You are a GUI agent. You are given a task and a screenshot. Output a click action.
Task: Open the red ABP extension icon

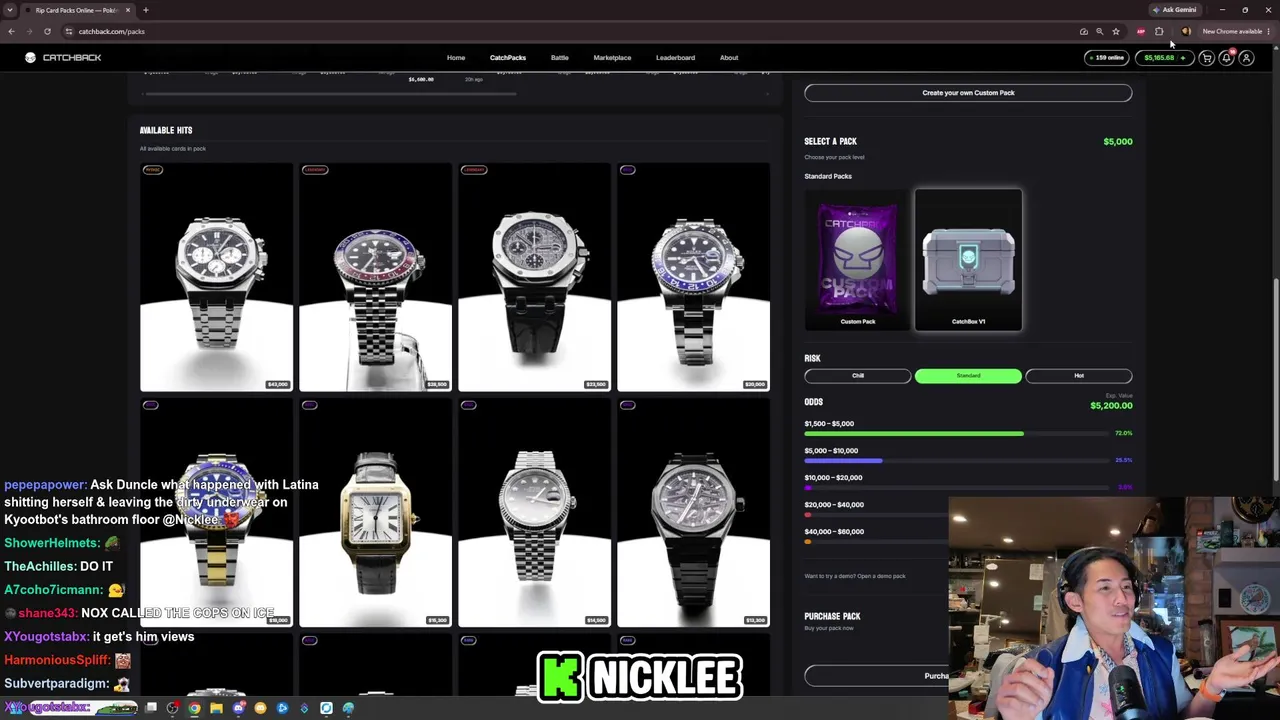pyautogui.click(x=1141, y=31)
